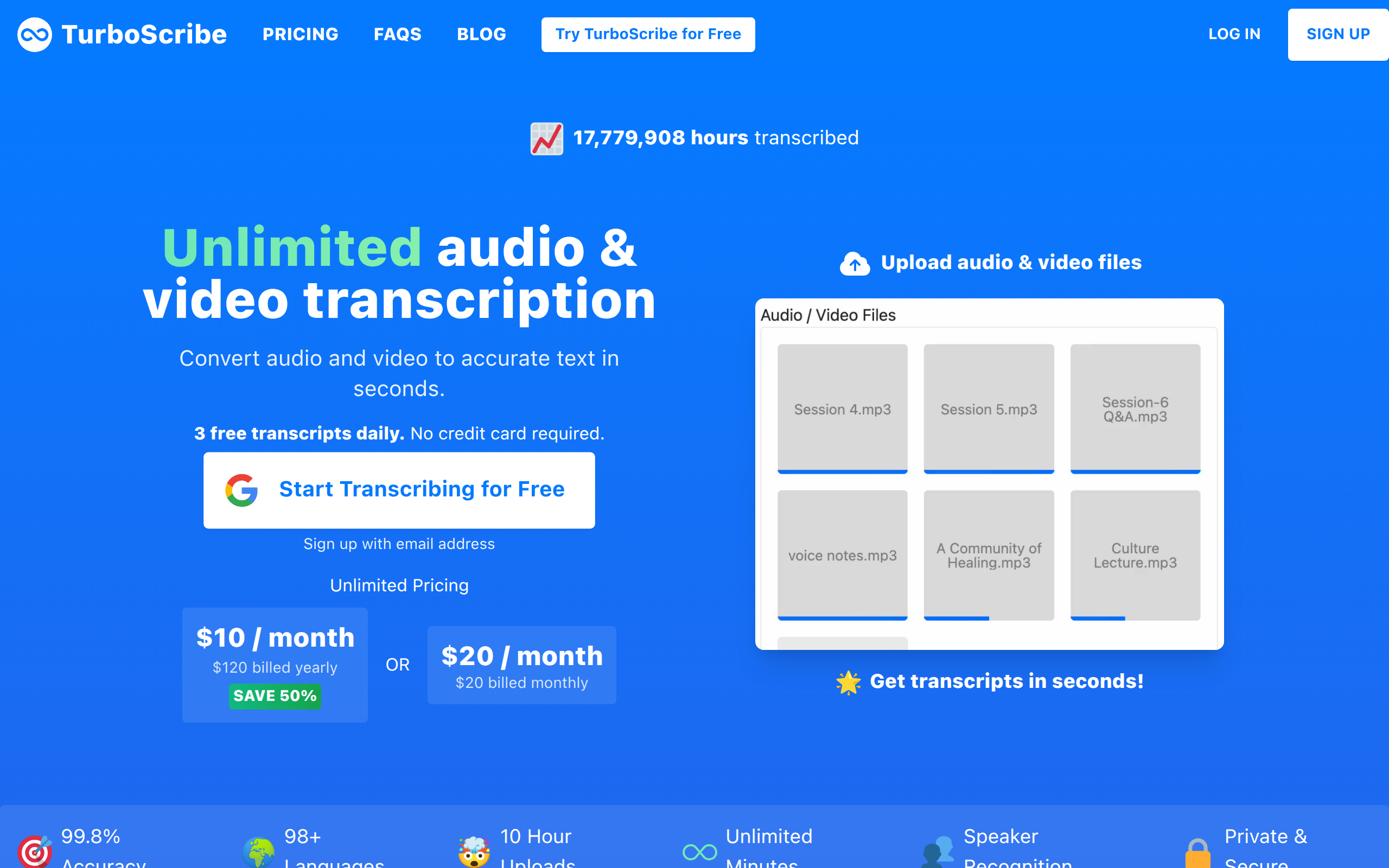
Task: Click the Speaker Recognition feature label
Action: [1018, 849]
